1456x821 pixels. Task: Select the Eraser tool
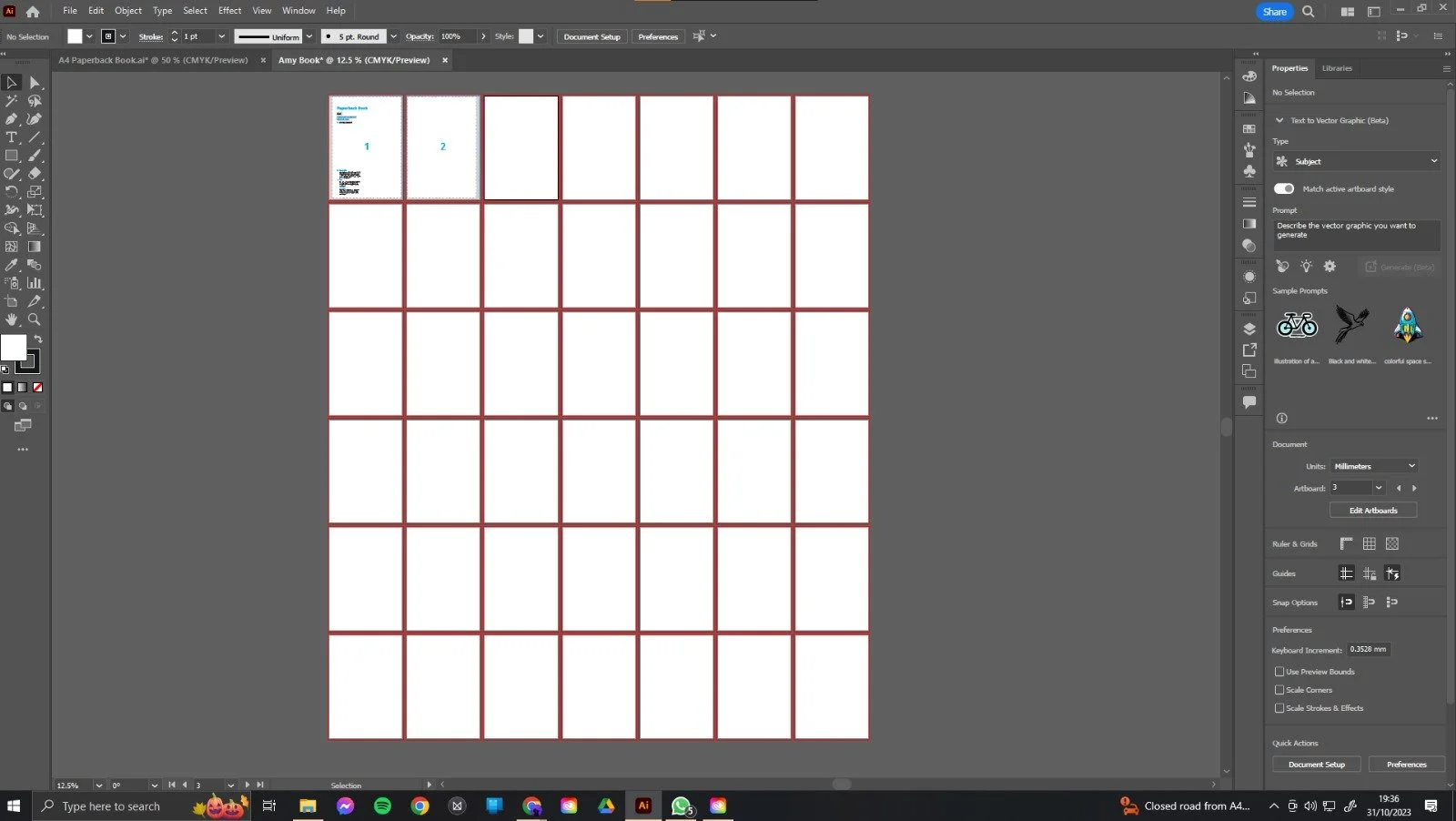tap(35, 174)
